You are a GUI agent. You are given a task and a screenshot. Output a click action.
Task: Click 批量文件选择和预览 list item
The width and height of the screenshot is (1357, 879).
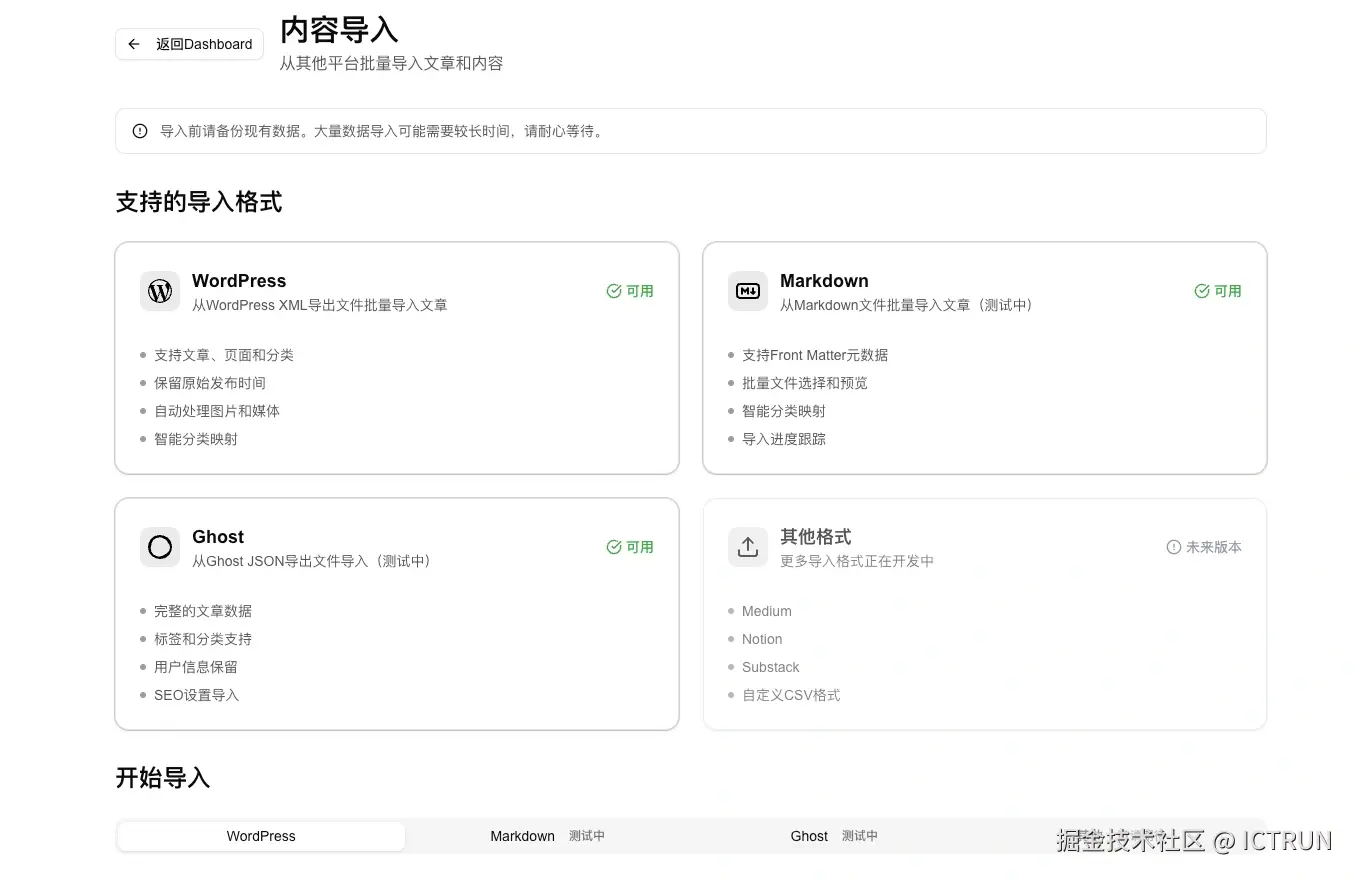(805, 383)
